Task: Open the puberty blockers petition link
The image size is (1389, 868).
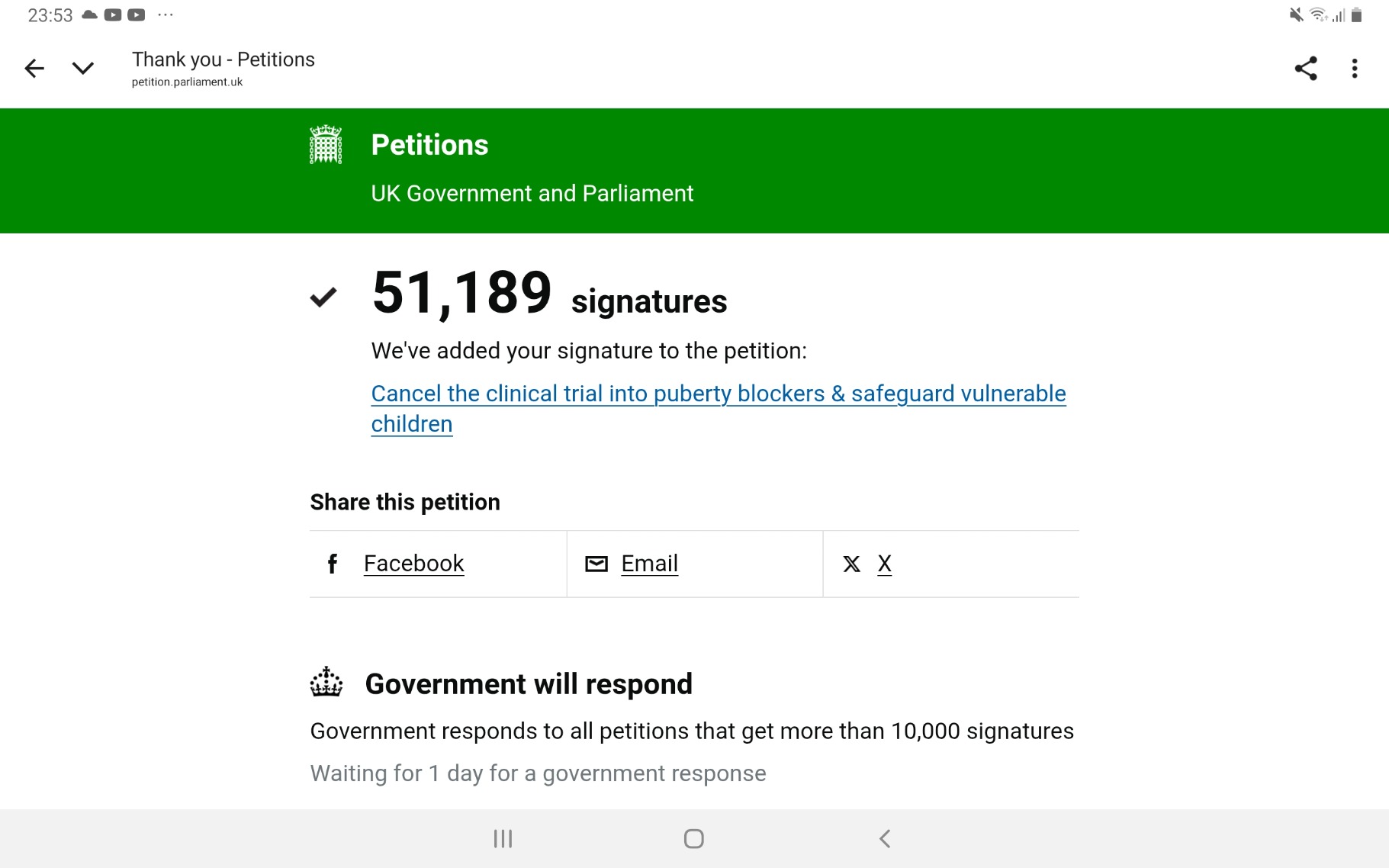Action: tap(717, 394)
